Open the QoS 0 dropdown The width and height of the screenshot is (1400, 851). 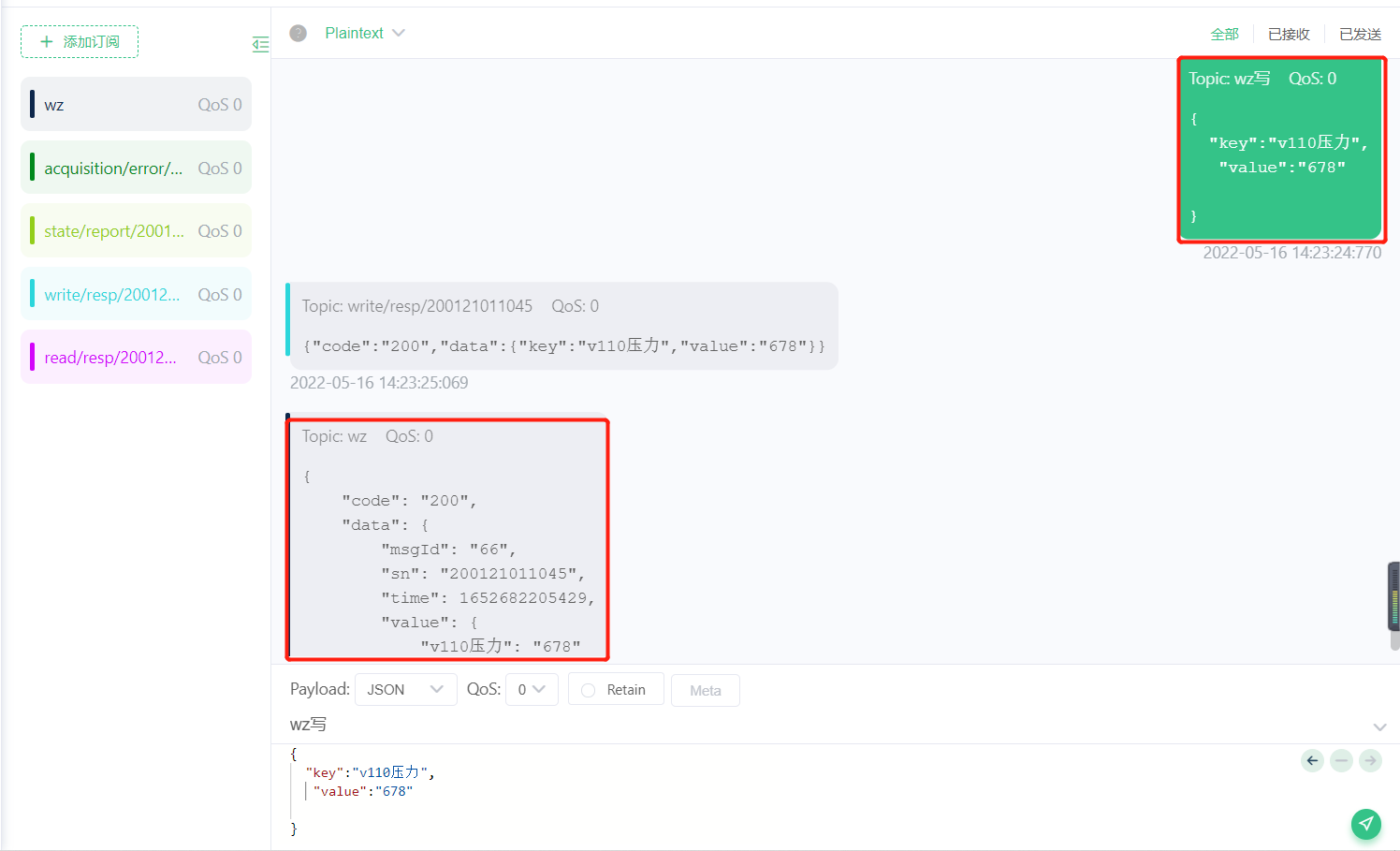point(532,689)
